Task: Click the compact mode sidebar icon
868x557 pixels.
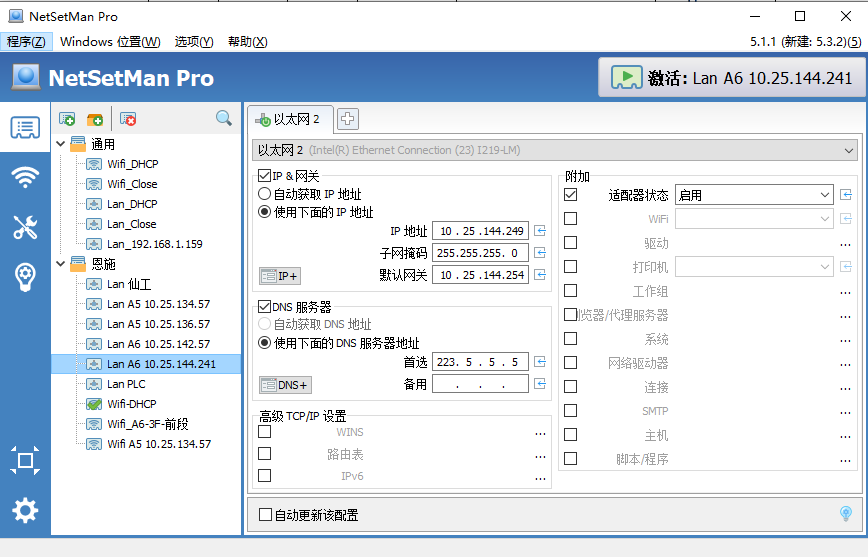Action: point(25,461)
